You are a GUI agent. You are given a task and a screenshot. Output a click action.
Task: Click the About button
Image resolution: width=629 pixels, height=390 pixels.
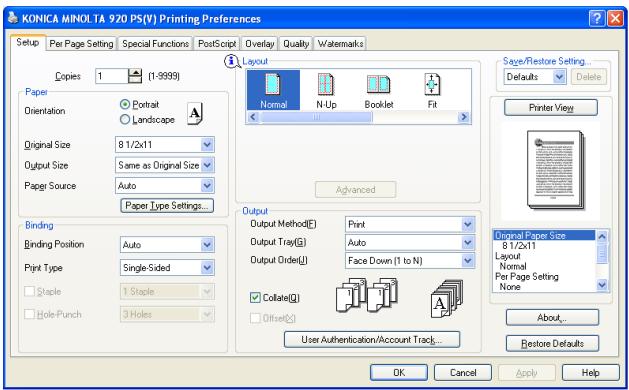(x=552, y=317)
